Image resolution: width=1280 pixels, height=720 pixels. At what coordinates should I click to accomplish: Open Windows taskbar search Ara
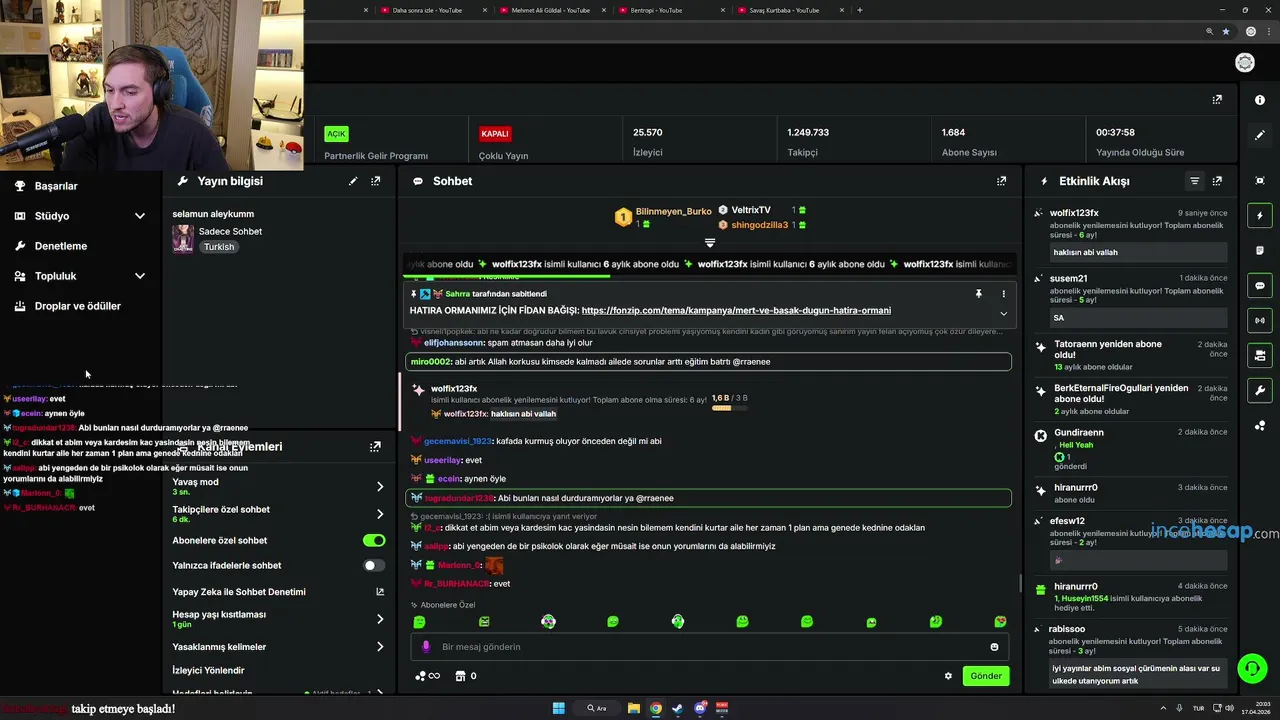(597, 708)
